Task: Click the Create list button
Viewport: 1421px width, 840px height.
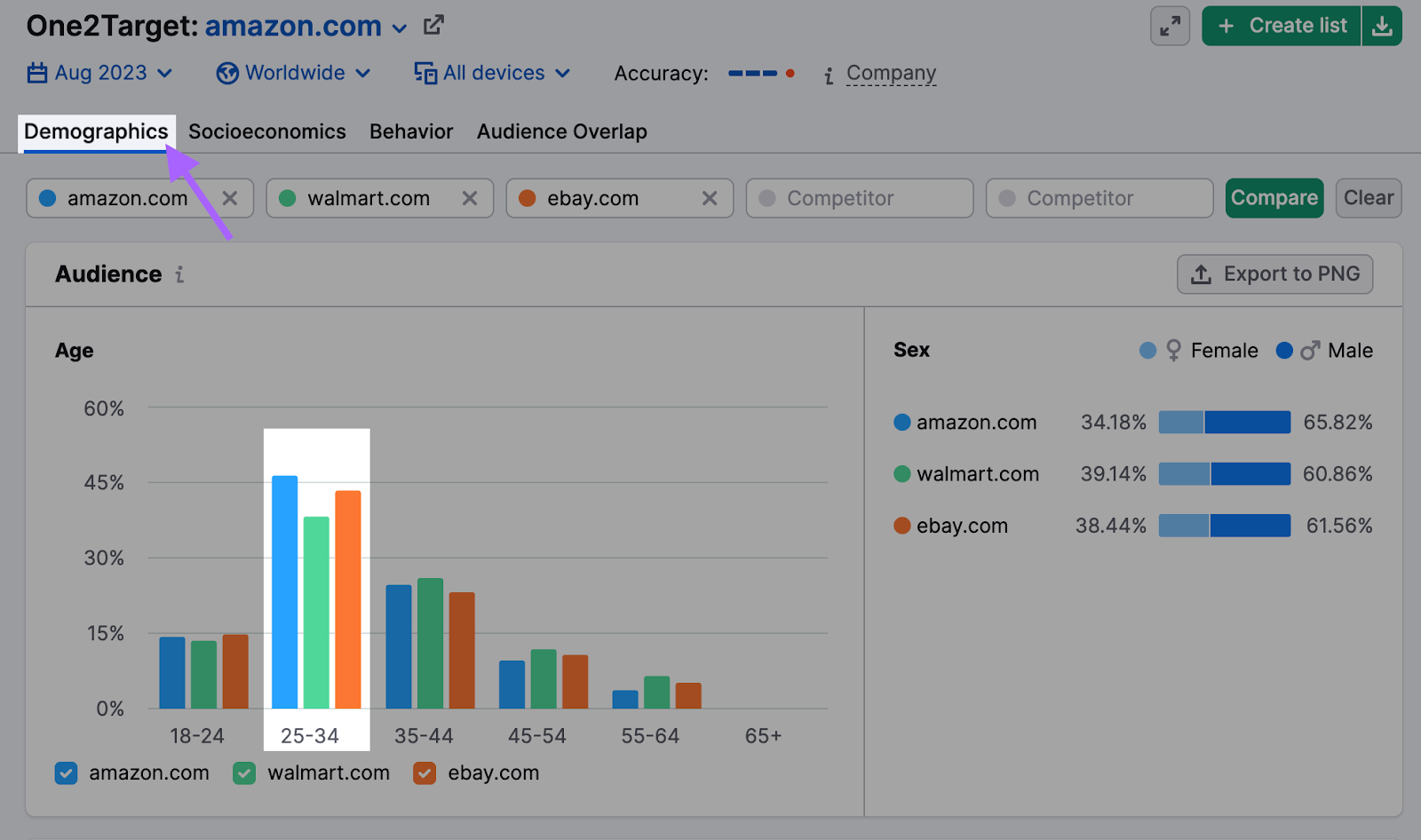Action: click(x=1282, y=27)
